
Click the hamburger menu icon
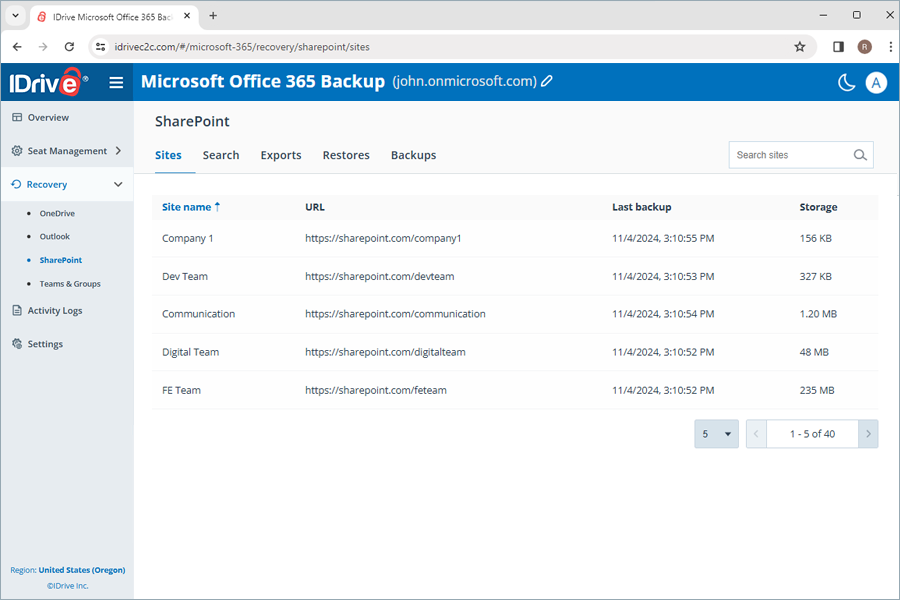pyautogui.click(x=116, y=82)
